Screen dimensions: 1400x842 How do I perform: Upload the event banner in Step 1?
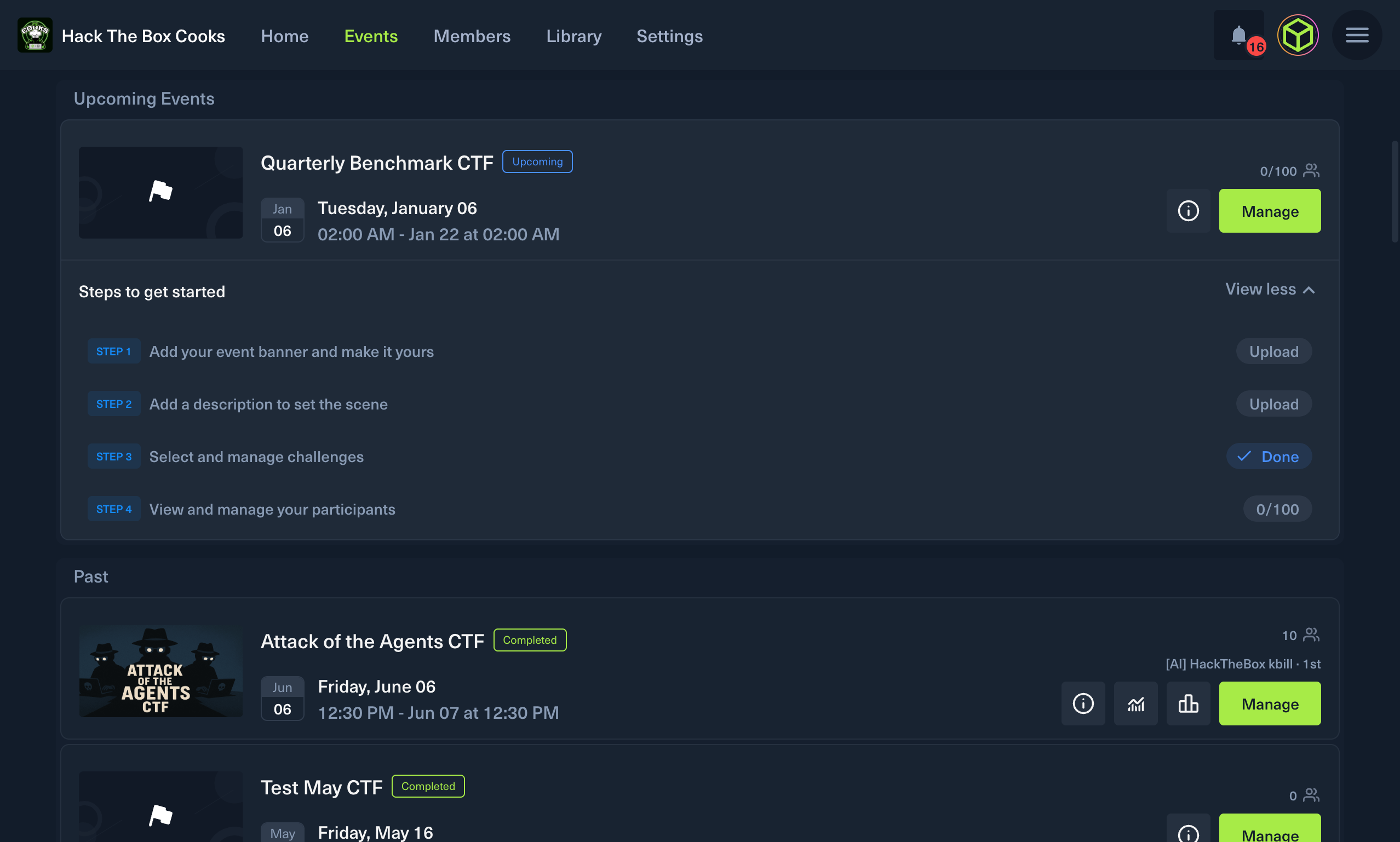click(x=1274, y=351)
